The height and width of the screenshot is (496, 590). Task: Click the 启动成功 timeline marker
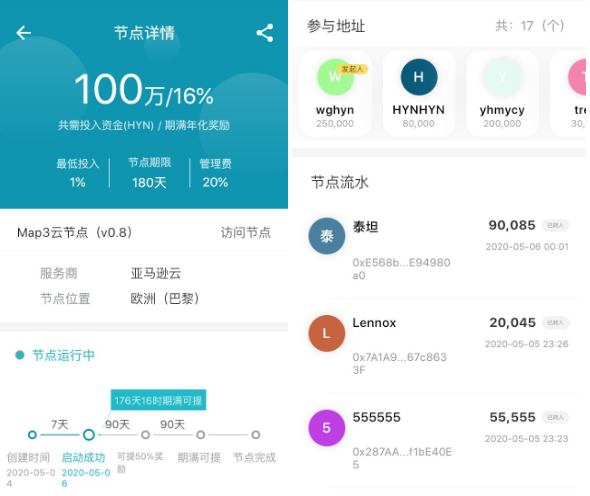tap(89, 435)
